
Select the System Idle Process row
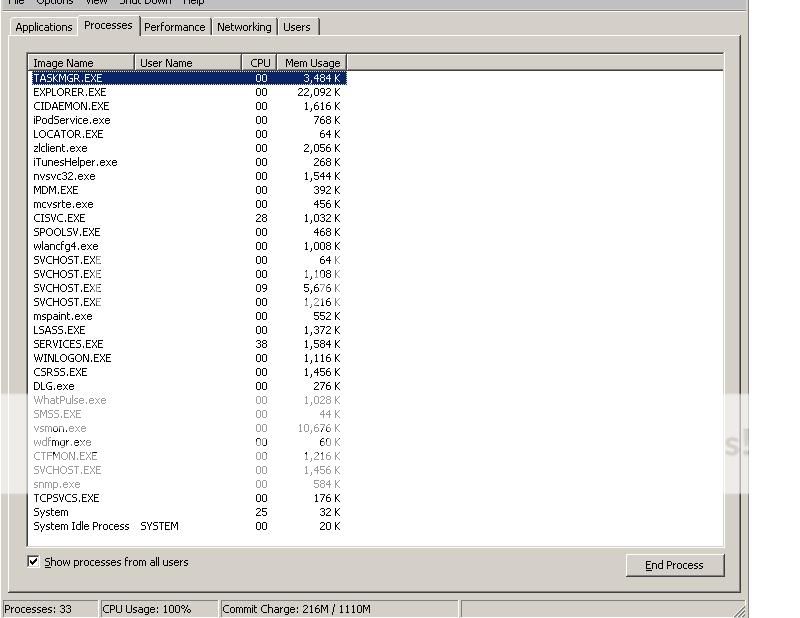coord(81,526)
